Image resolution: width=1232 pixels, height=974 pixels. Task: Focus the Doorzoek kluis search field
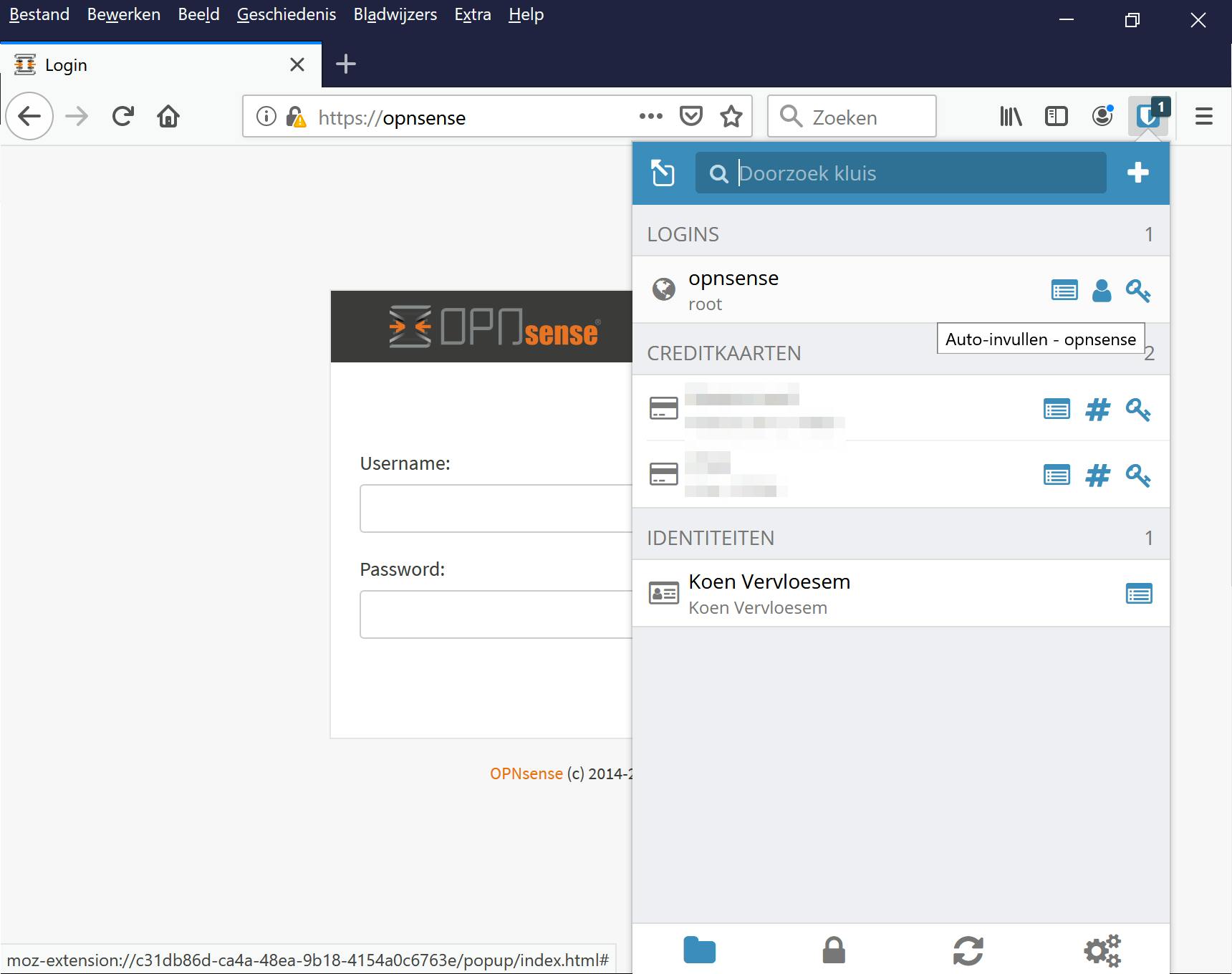point(901,173)
